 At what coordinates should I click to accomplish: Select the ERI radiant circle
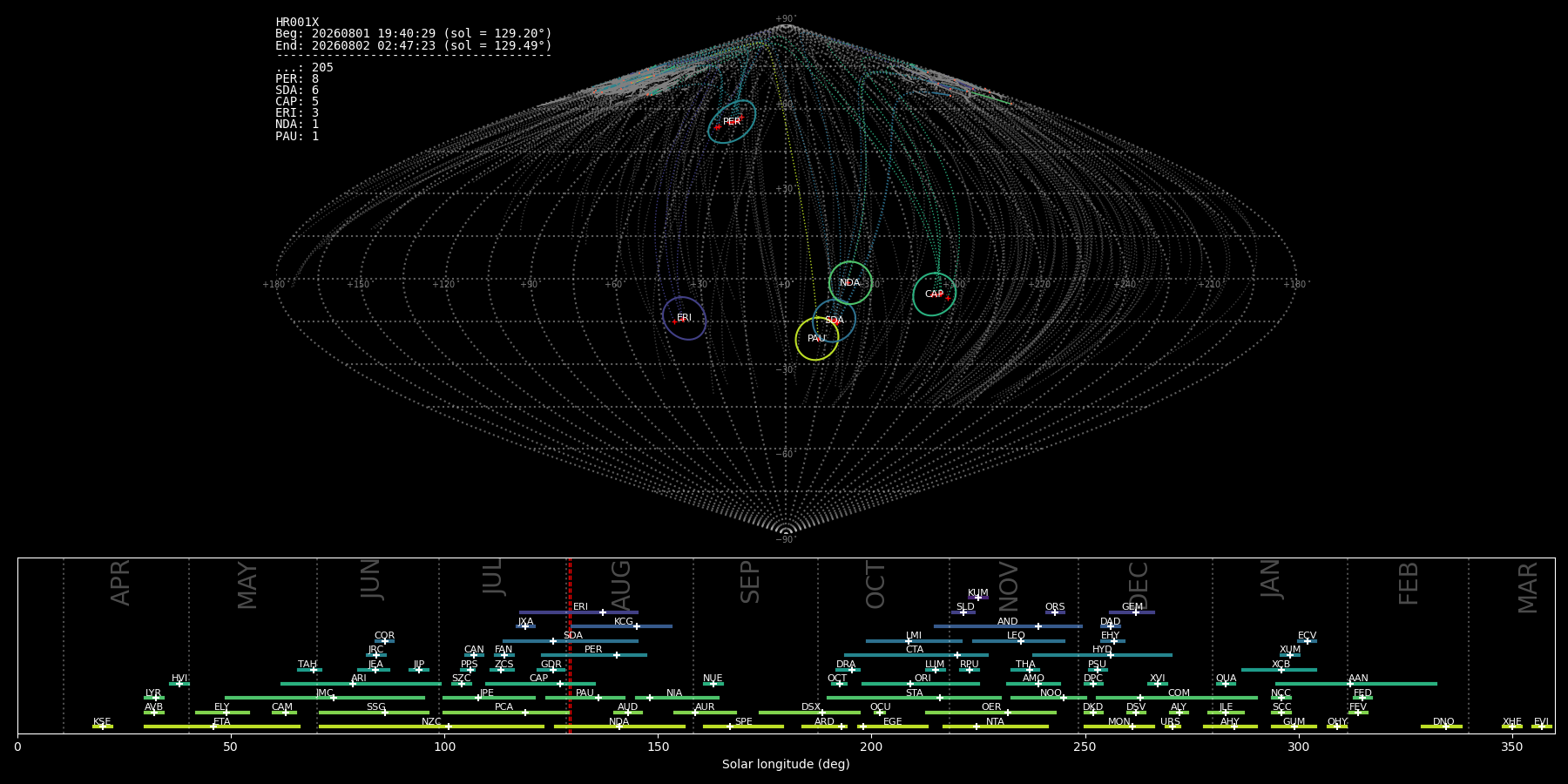tap(684, 318)
